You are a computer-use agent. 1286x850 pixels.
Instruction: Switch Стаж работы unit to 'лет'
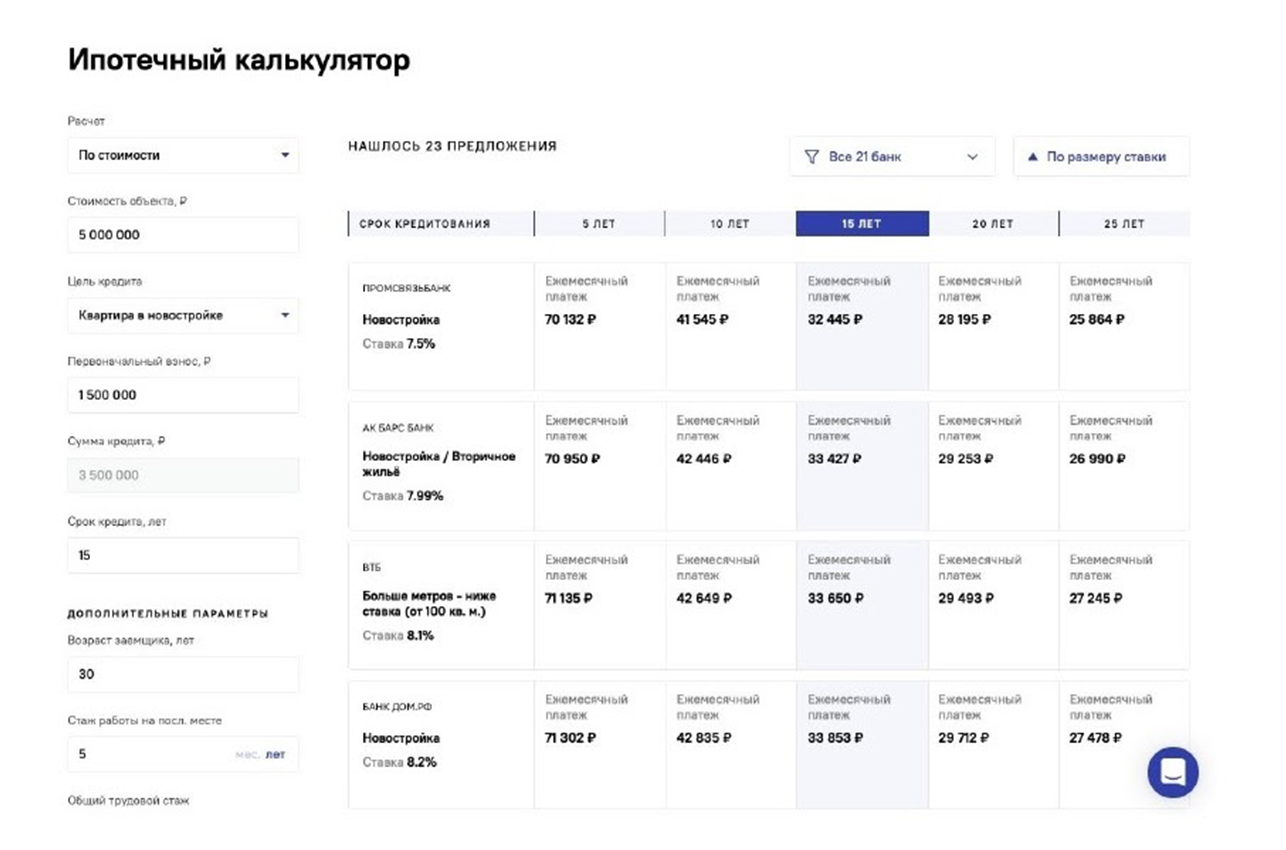click(275, 754)
